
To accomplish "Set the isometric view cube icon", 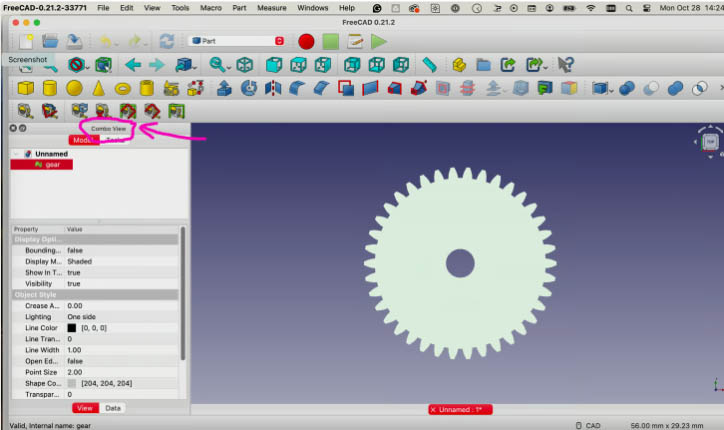I will [x=245, y=65].
